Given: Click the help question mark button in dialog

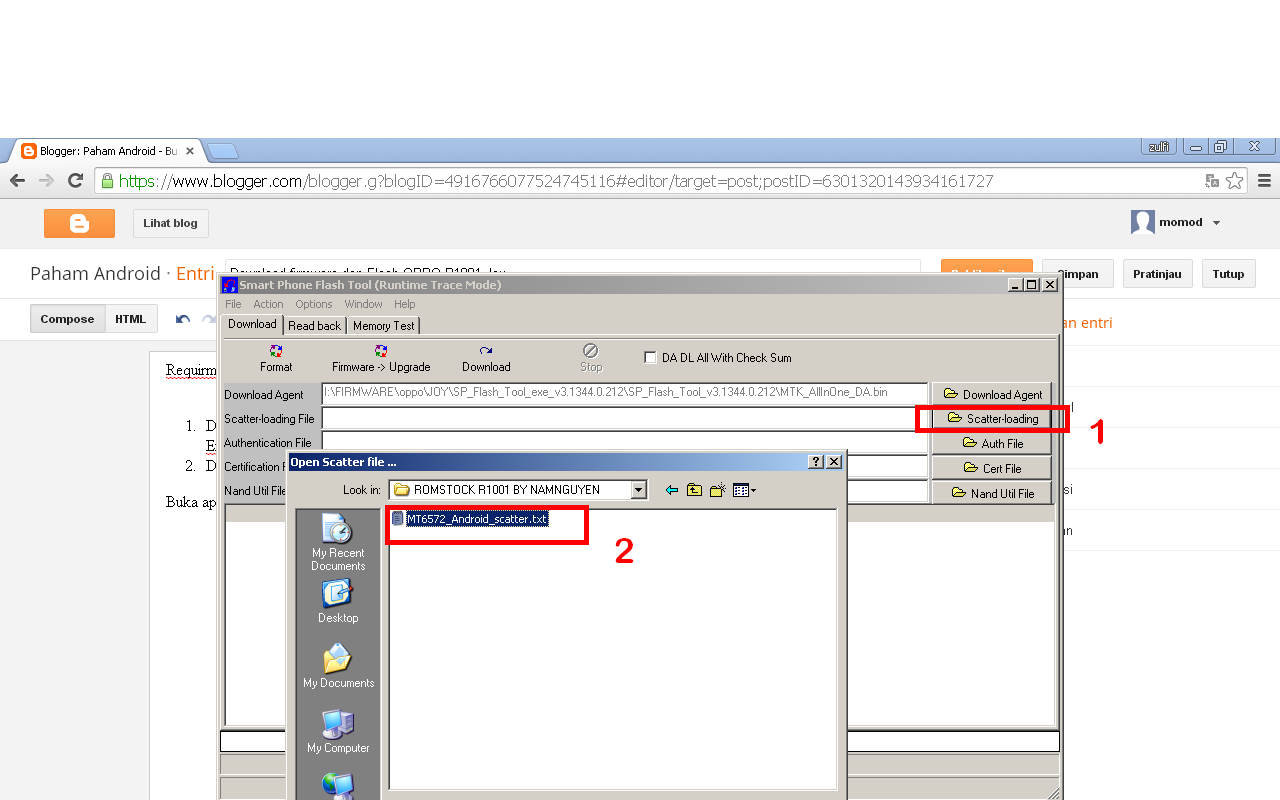Looking at the screenshot, I should click(816, 462).
